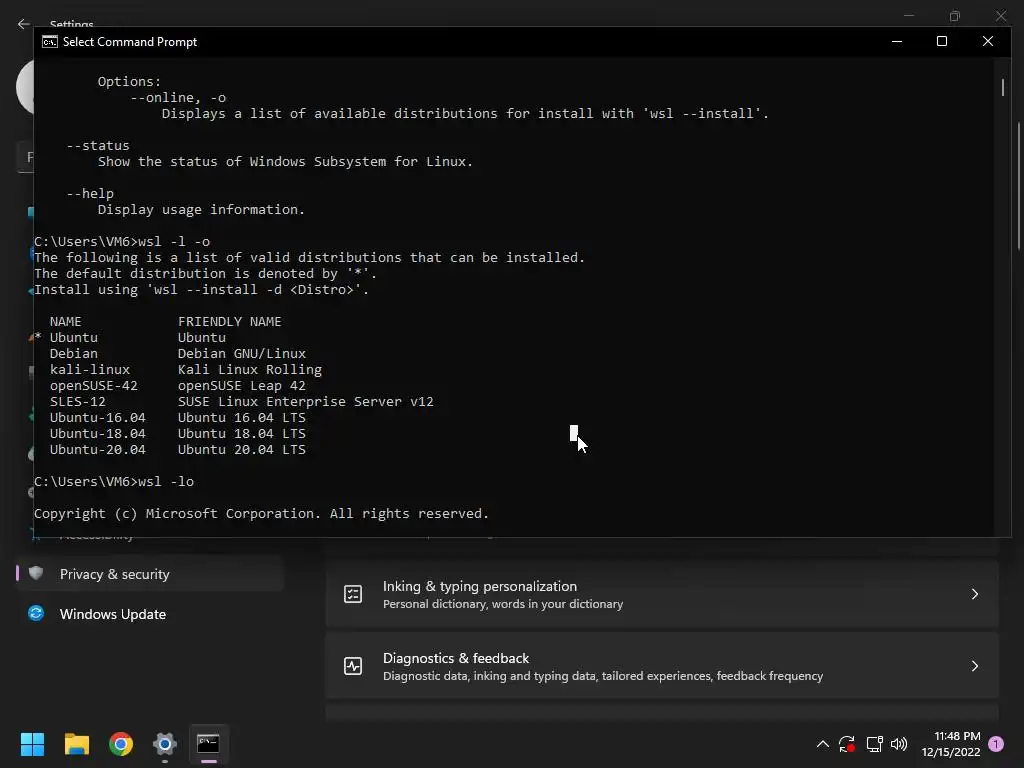
Task: Open the Windows Start menu
Action: (x=32, y=744)
